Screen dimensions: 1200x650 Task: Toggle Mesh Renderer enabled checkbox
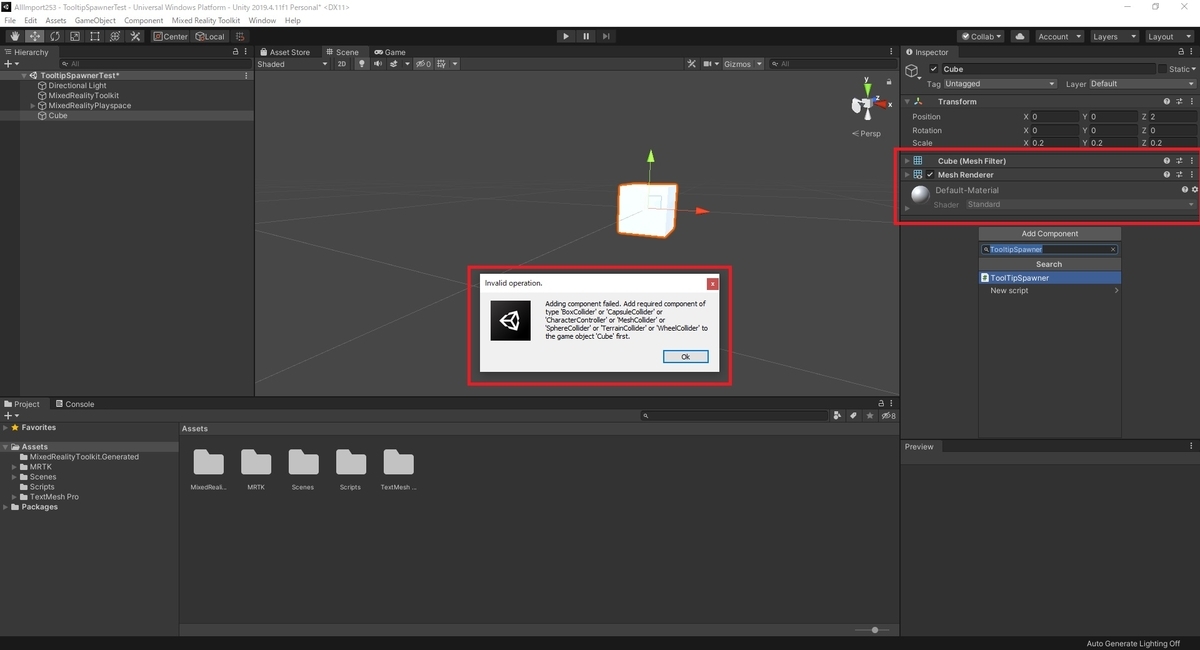click(930, 175)
